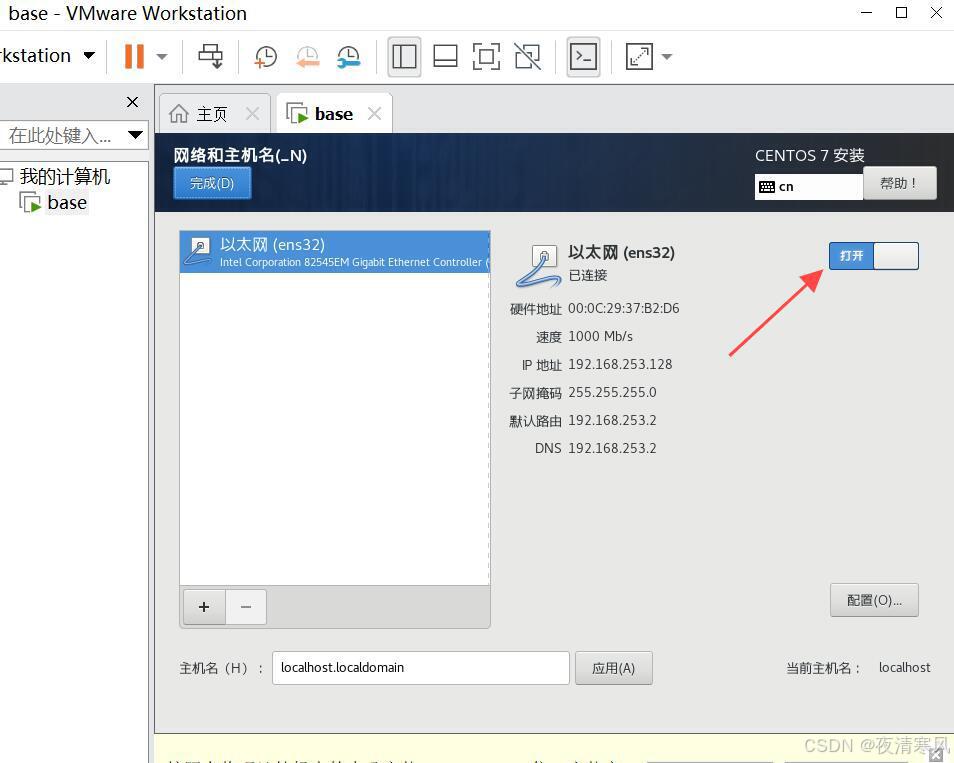This screenshot has height=763, width=954.
Task: Click the cn keyboard layout selector
Action: click(809, 186)
